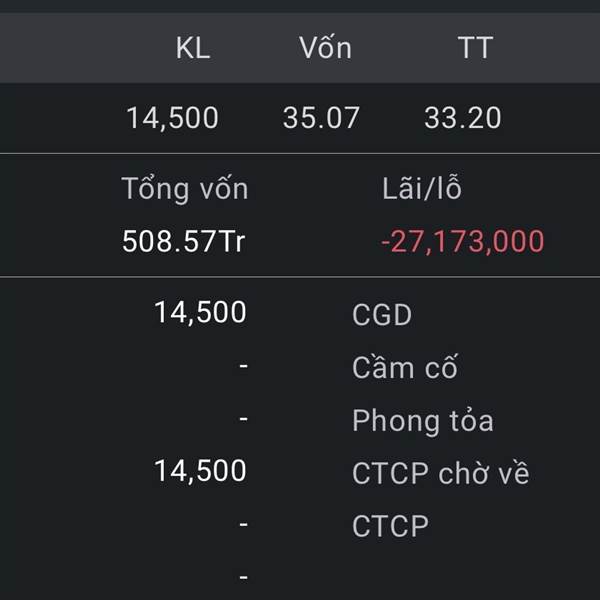This screenshot has height=600, width=600.
Task: Select the dash value beside standalone CTCP
Action: (x=243, y=525)
